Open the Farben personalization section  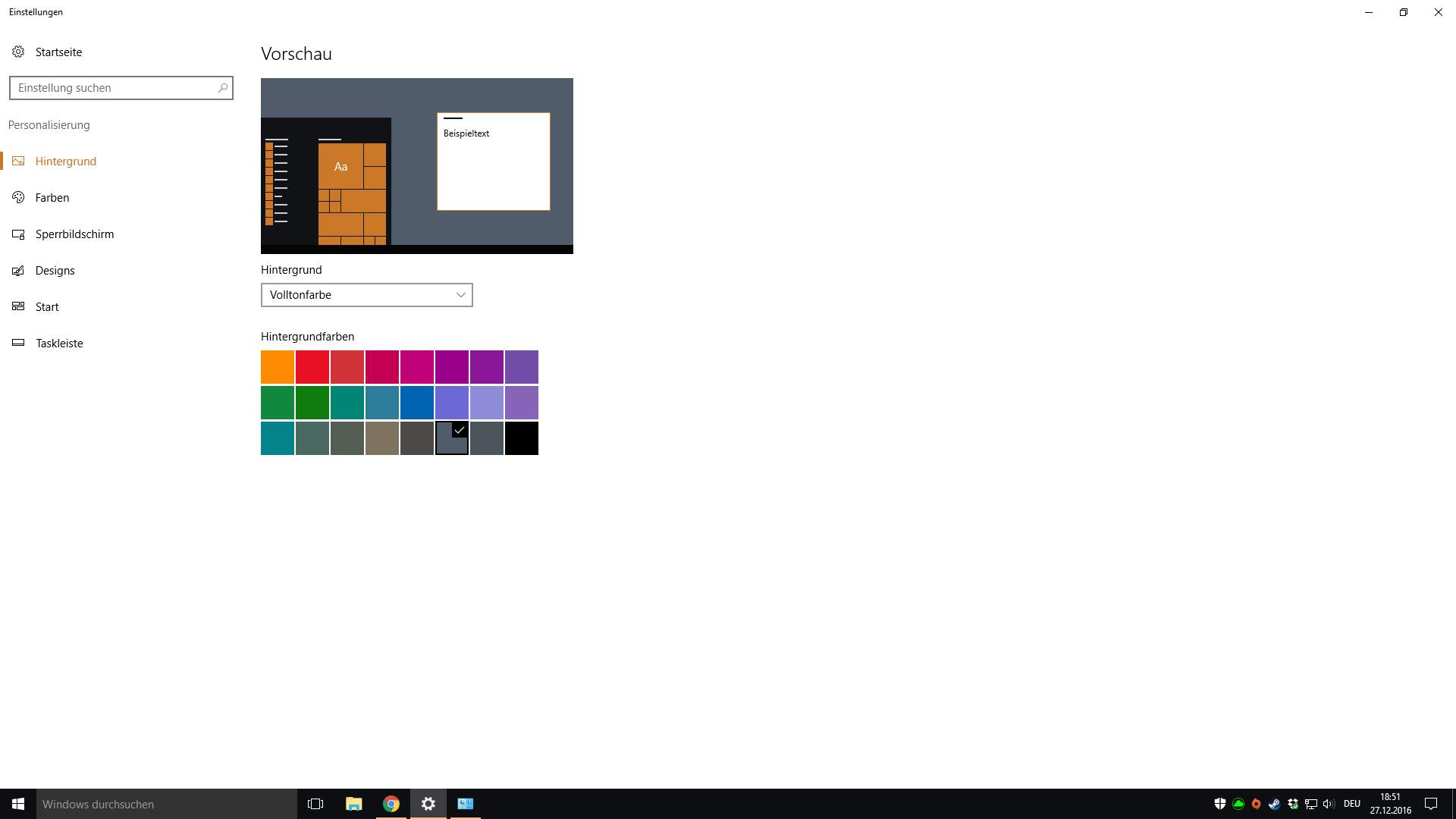53,197
